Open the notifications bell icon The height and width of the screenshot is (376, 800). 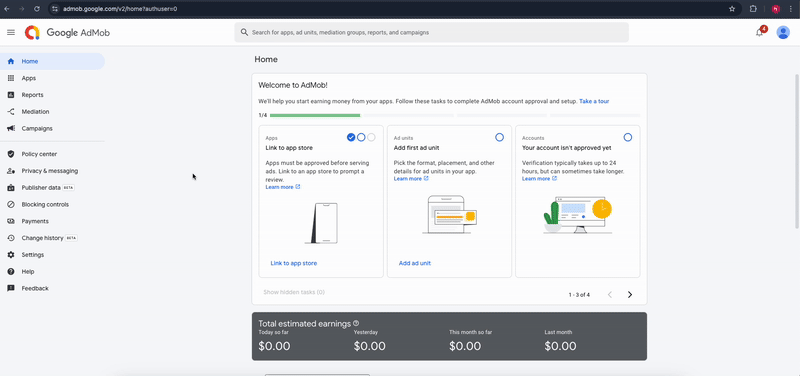click(x=760, y=32)
